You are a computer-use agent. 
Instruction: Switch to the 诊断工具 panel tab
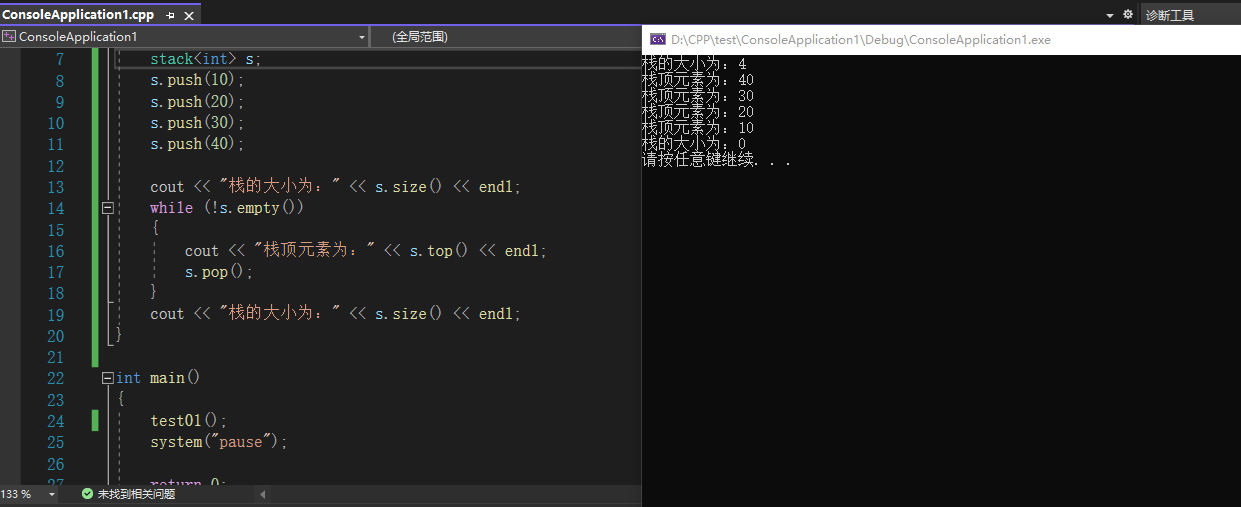click(1170, 15)
